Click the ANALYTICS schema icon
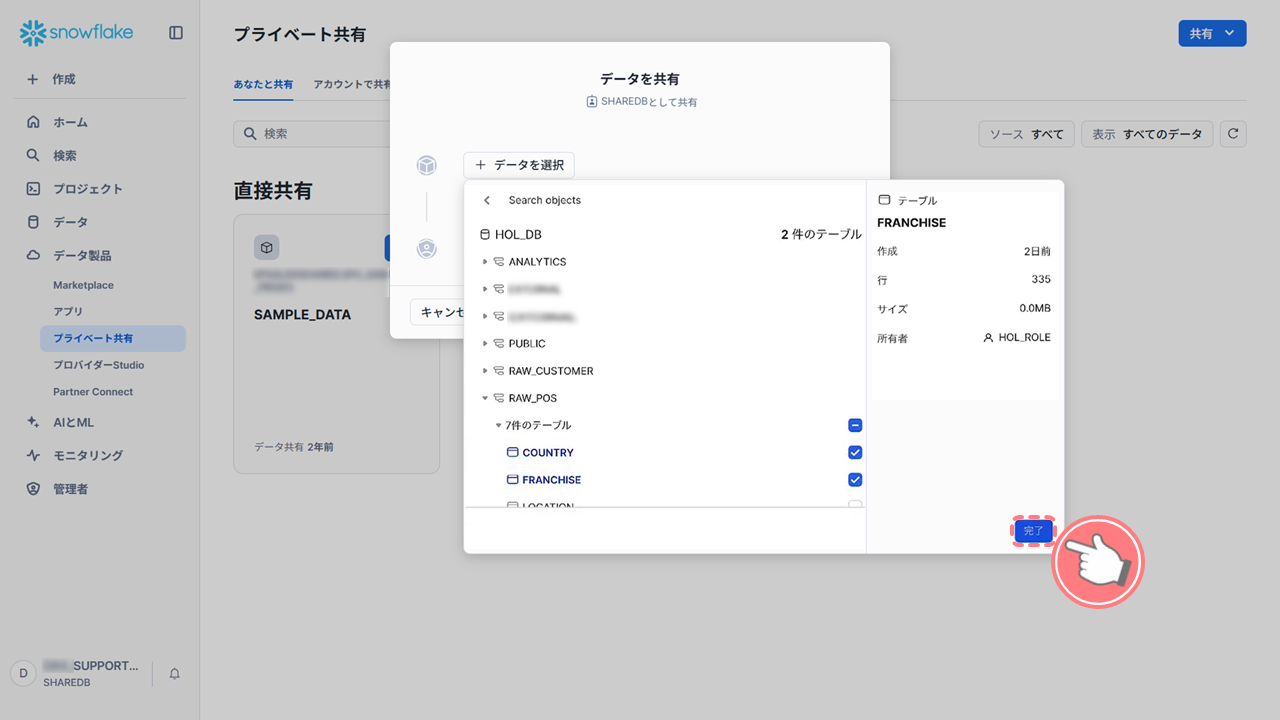Image resolution: width=1280 pixels, height=720 pixels. (498, 262)
